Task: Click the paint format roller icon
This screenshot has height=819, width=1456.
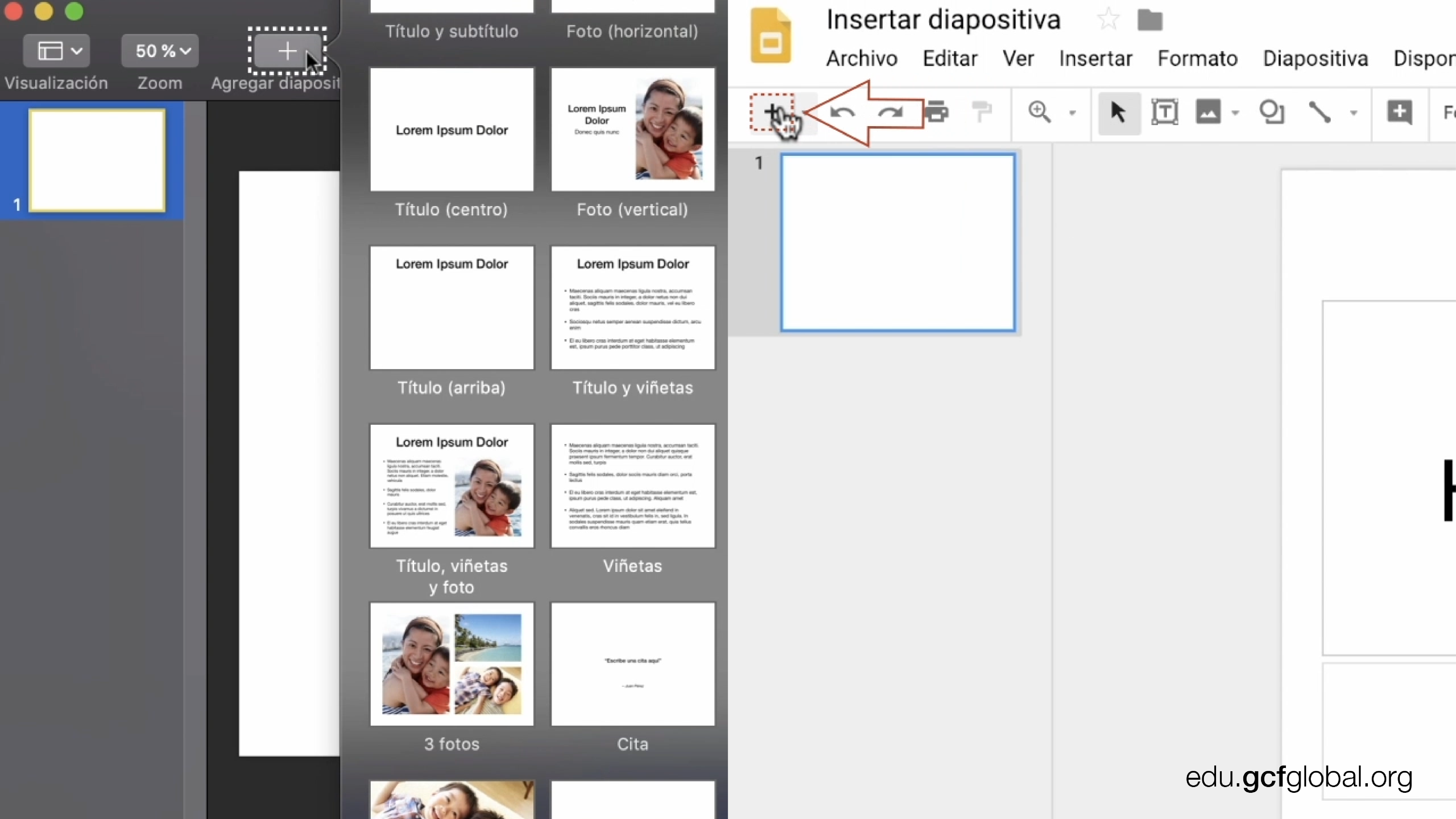Action: click(982, 112)
